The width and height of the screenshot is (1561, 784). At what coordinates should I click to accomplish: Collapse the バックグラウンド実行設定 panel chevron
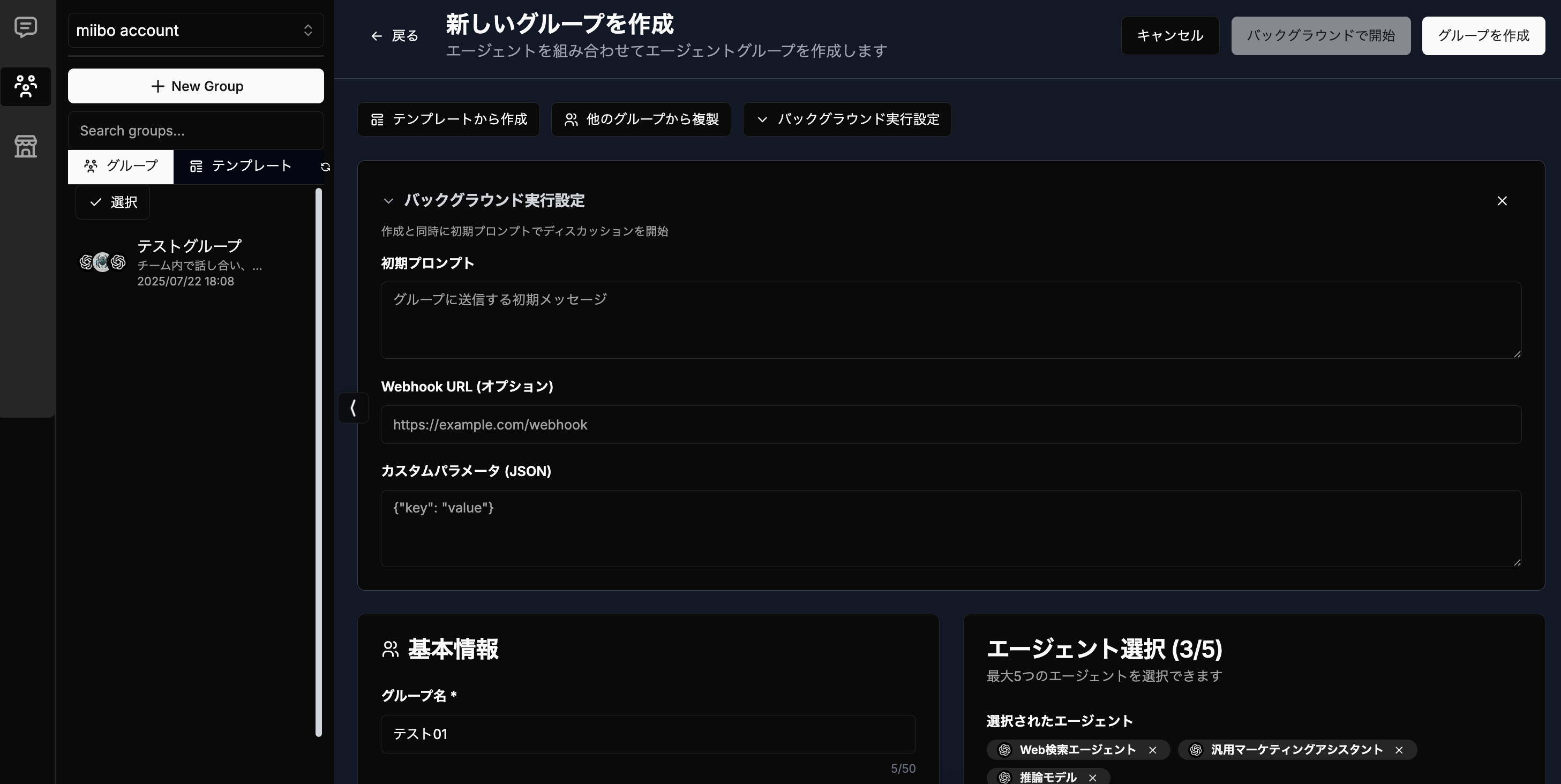388,200
